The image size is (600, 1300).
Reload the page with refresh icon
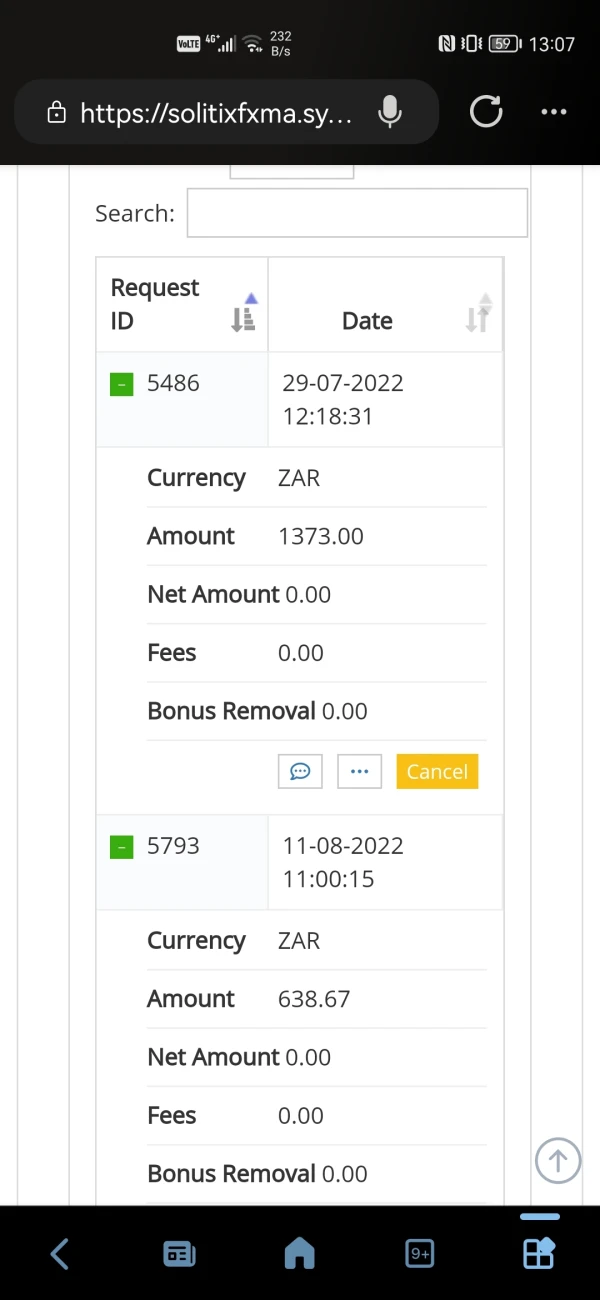click(486, 112)
